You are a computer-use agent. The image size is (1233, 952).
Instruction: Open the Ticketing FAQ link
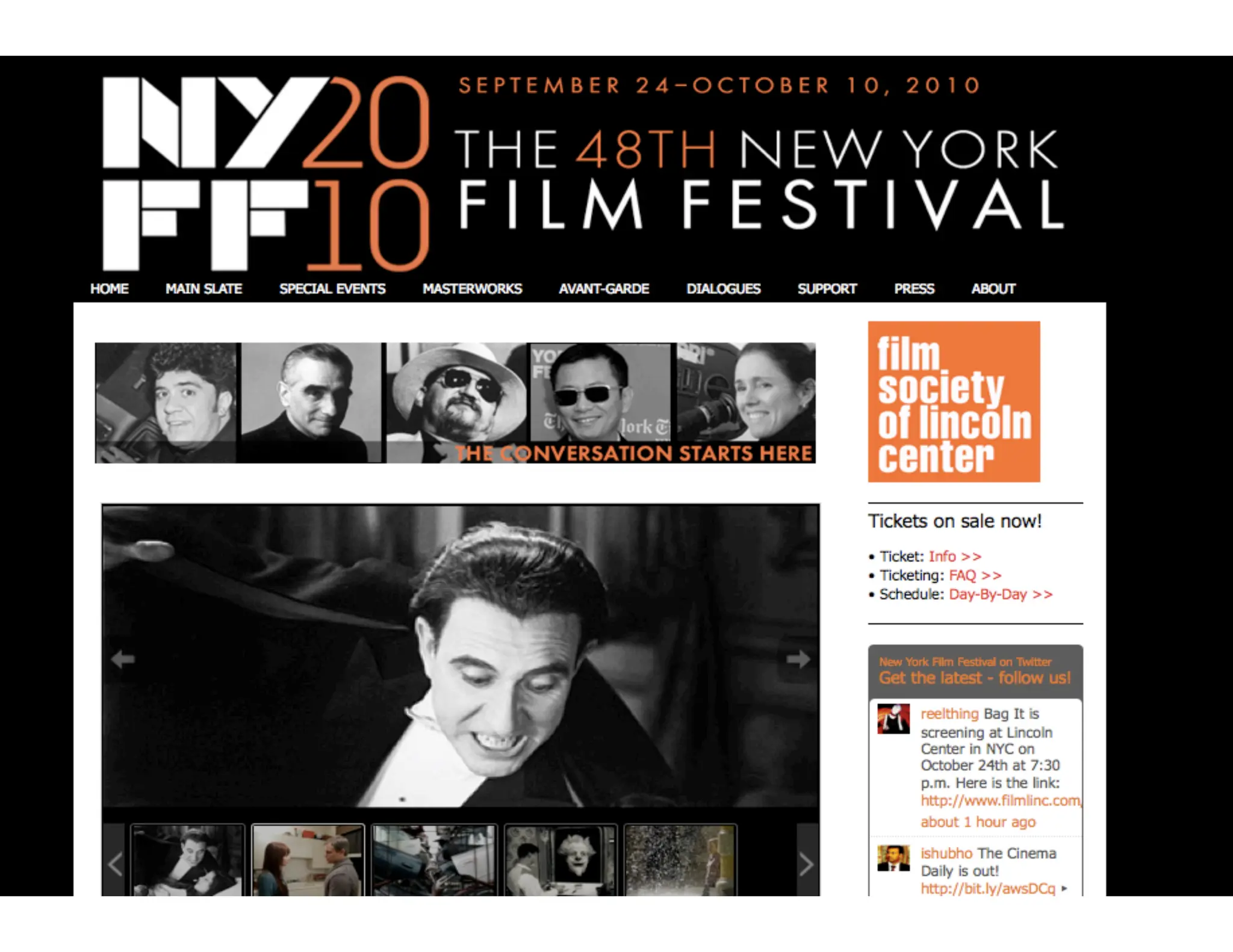tap(975, 575)
